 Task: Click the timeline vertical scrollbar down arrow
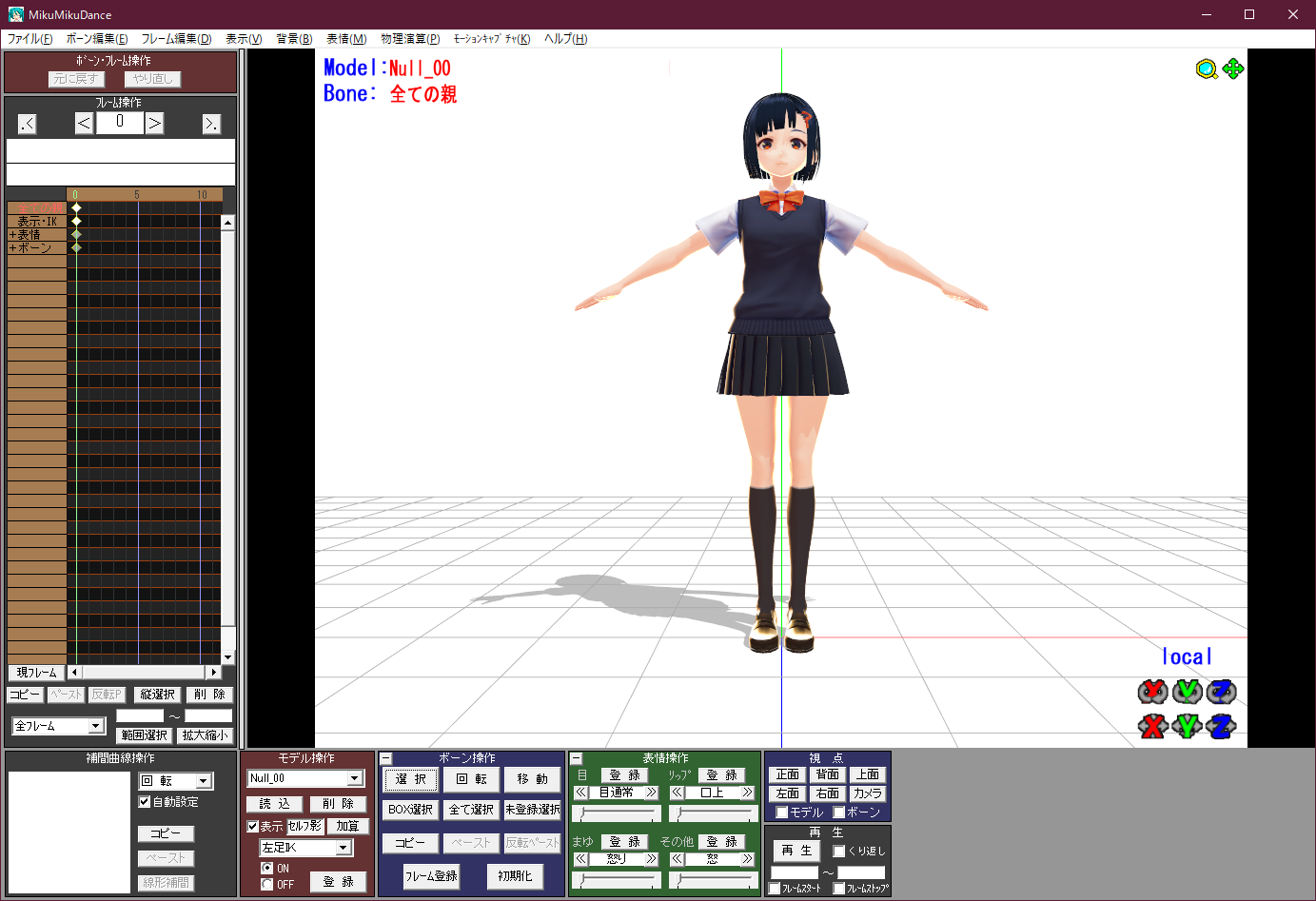coord(227,657)
